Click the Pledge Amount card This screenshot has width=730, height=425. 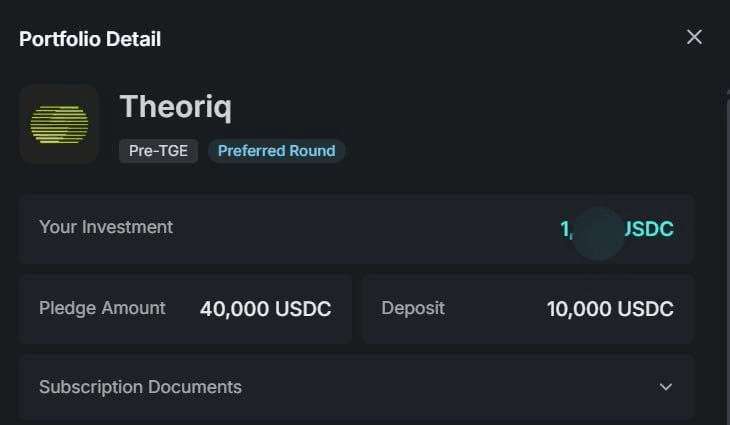click(186, 309)
